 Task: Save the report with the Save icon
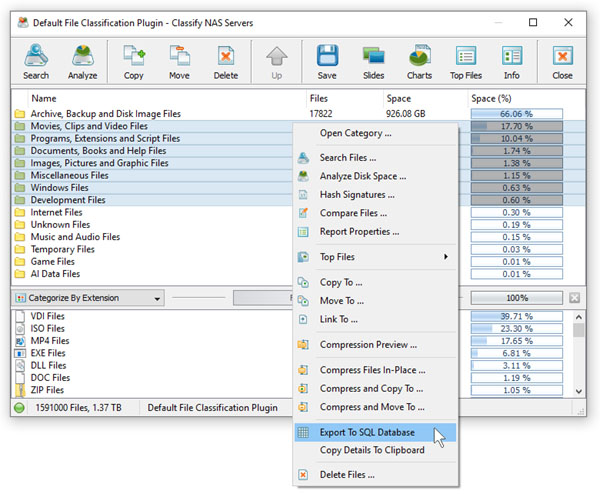pos(327,55)
